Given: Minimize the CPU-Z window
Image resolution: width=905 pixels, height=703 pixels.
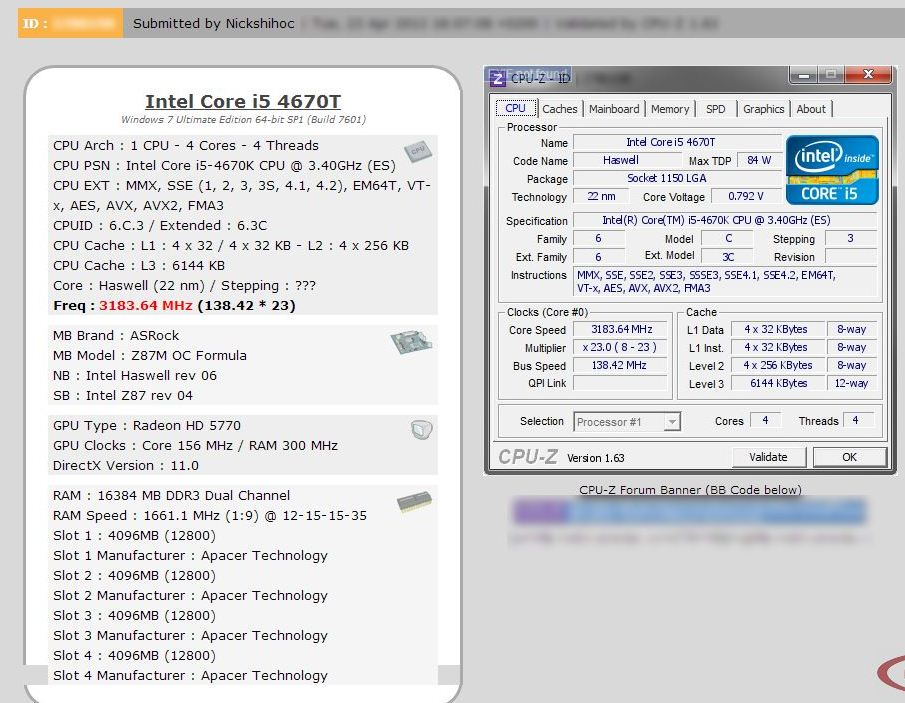Looking at the screenshot, I should point(804,74).
